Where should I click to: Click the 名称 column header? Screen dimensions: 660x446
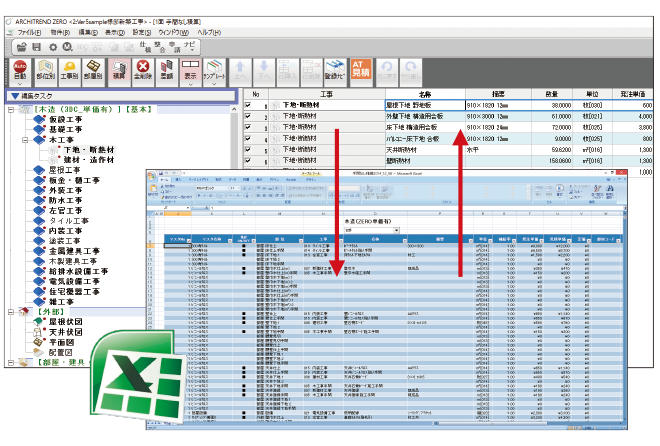coord(425,94)
